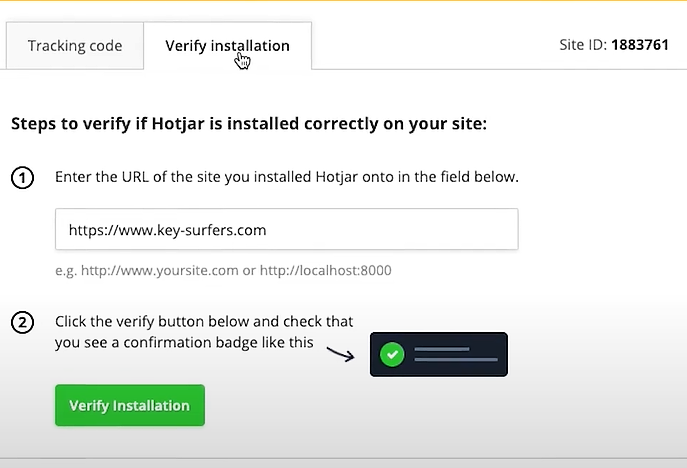The image size is (687, 468).
Task: Click the green Verify Installation button
Action: (x=130, y=405)
